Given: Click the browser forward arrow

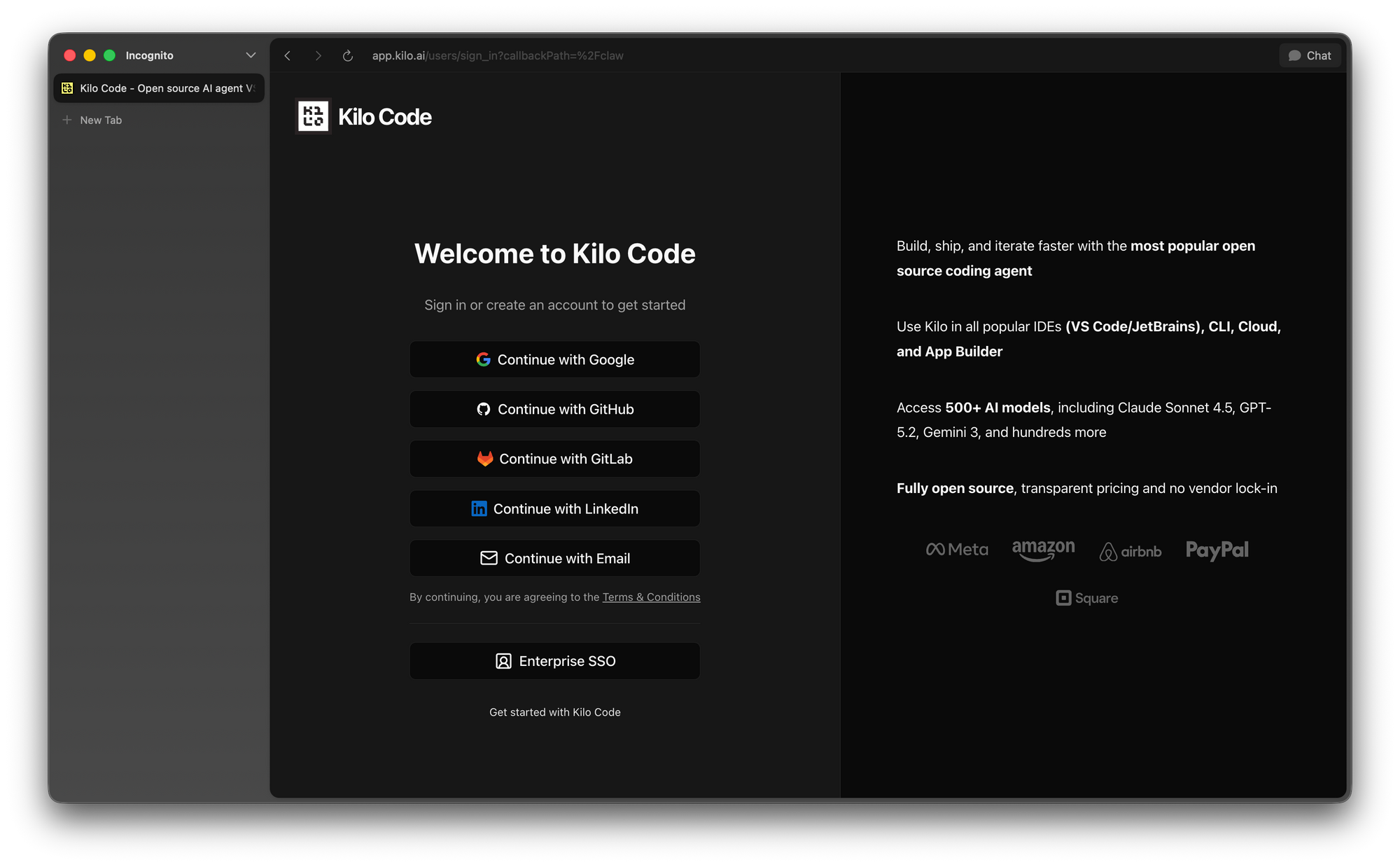Looking at the screenshot, I should click(x=318, y=55).
